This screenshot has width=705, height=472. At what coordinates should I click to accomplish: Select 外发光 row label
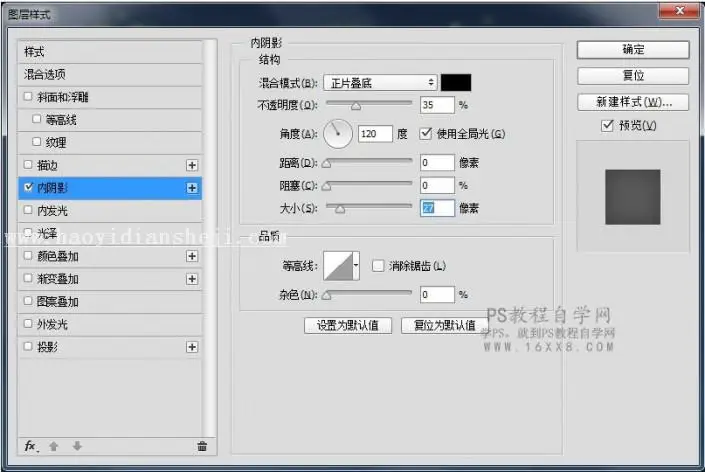[x=53, y=324]
